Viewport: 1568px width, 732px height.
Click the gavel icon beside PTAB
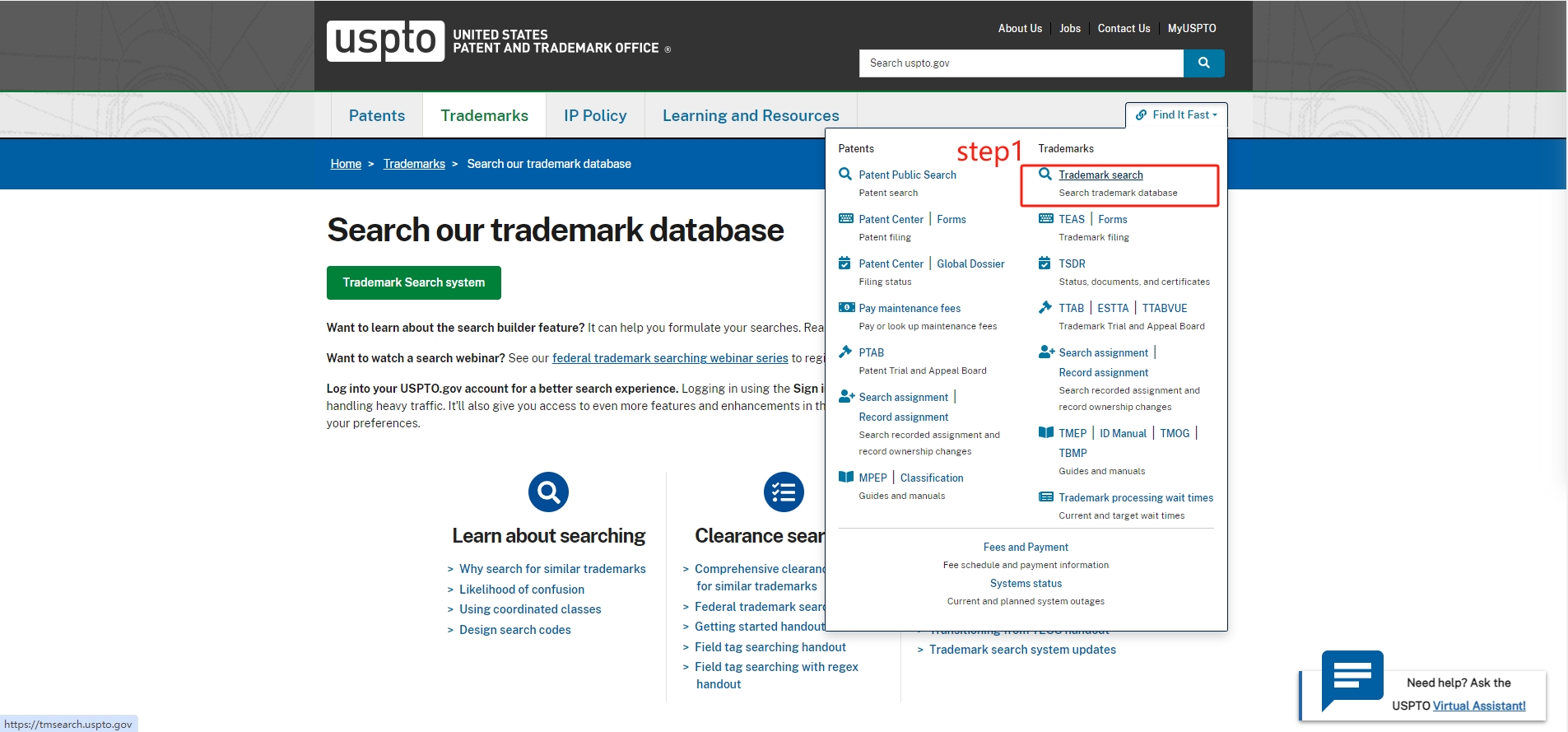[x=845, y=352]
